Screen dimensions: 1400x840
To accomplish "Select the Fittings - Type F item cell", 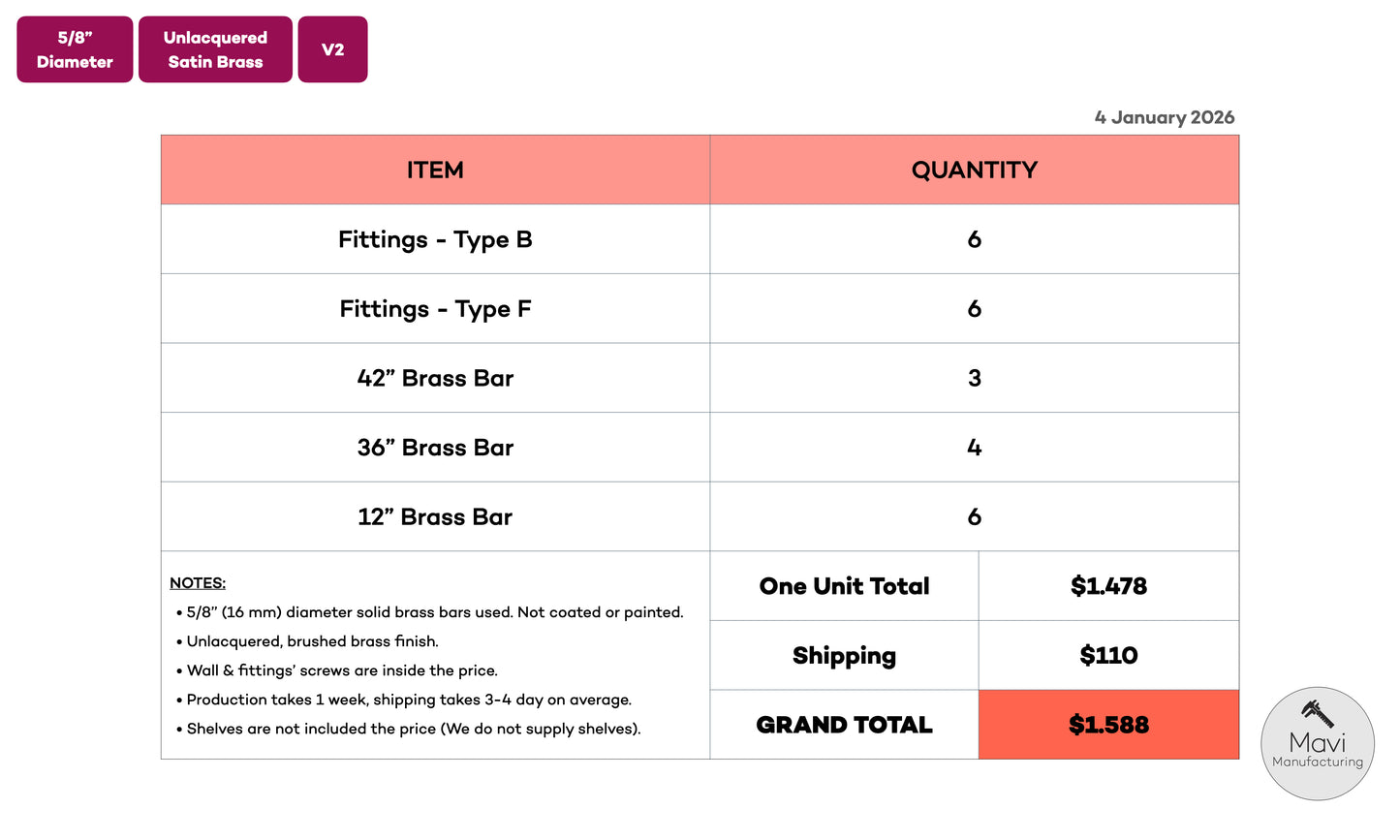I will 435,309.
